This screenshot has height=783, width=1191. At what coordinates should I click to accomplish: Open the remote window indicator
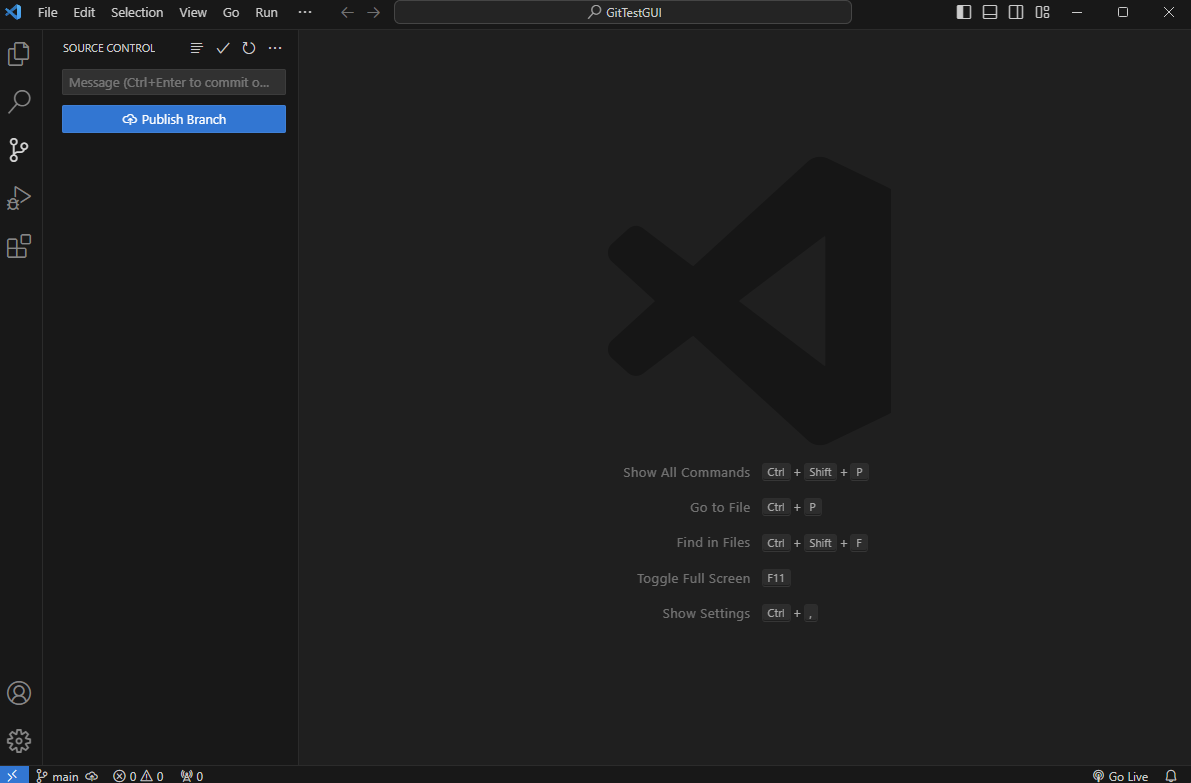click(x=13, y=775)
